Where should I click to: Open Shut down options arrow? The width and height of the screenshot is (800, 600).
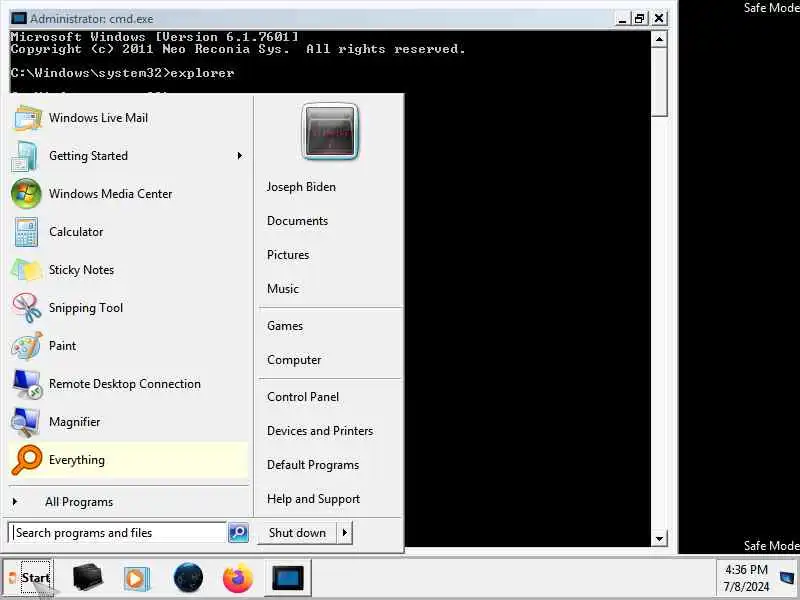[x=345, y=533]
